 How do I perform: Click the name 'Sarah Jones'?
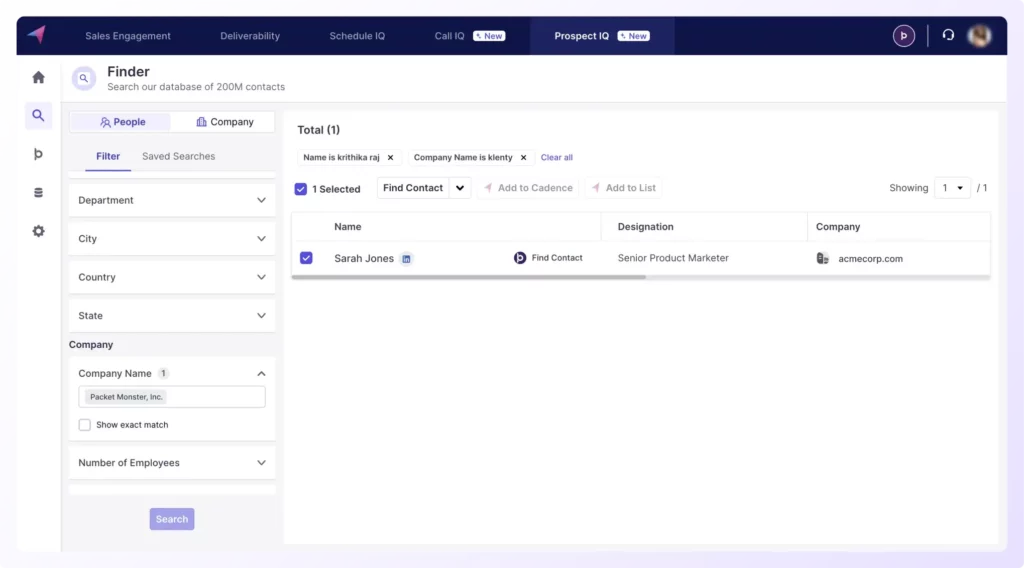point(364,259)
